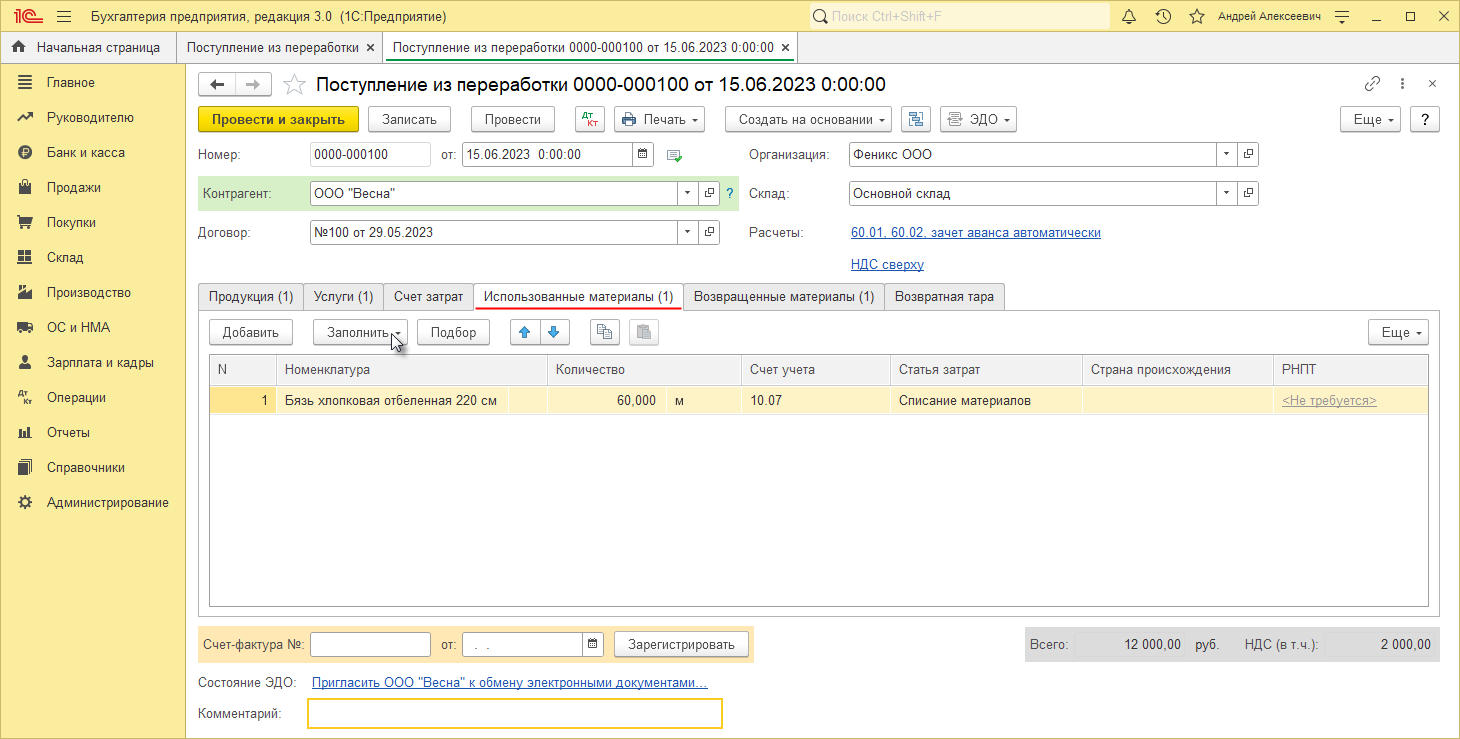The image size is (1460, 739).
Task: Switch to Возвратная тара tab
Action: coord(944,297)
